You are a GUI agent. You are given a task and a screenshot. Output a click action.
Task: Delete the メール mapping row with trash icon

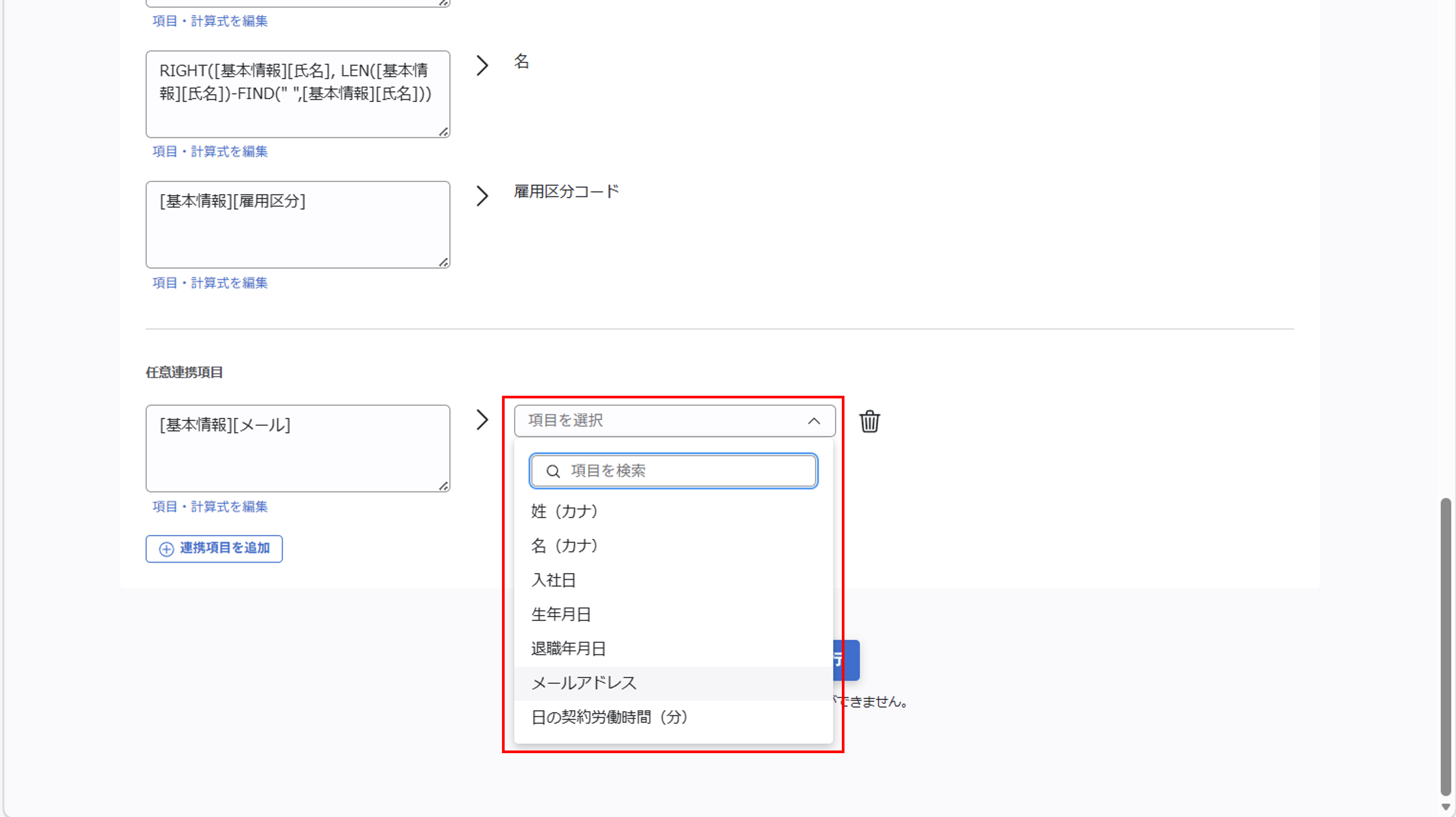(x=869, y=421)
